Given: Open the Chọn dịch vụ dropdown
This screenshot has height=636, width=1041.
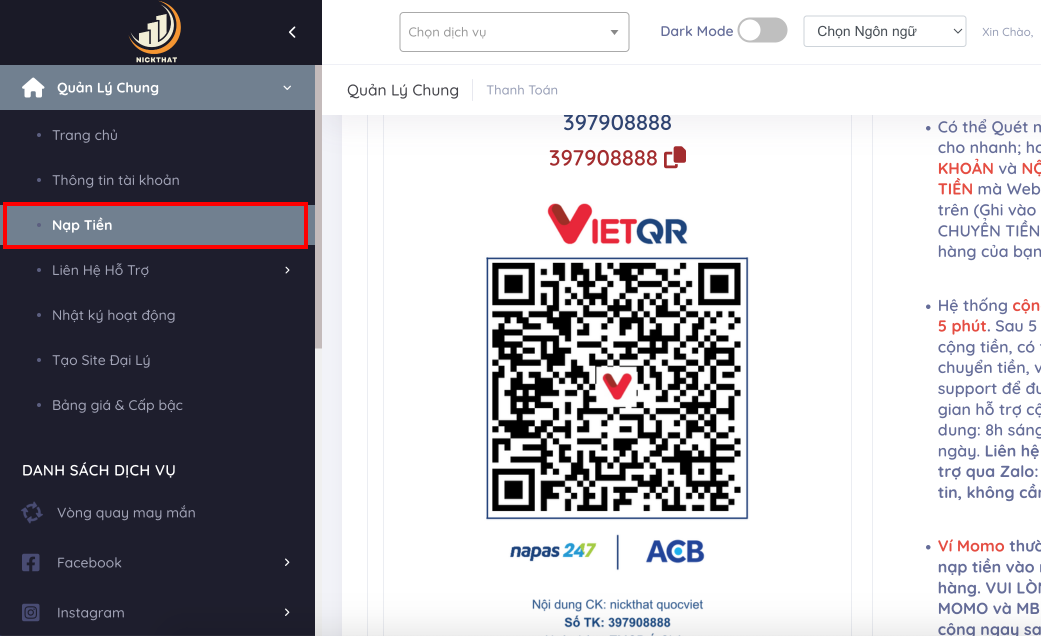Looking at the screenshot, I should coord(514,32).
